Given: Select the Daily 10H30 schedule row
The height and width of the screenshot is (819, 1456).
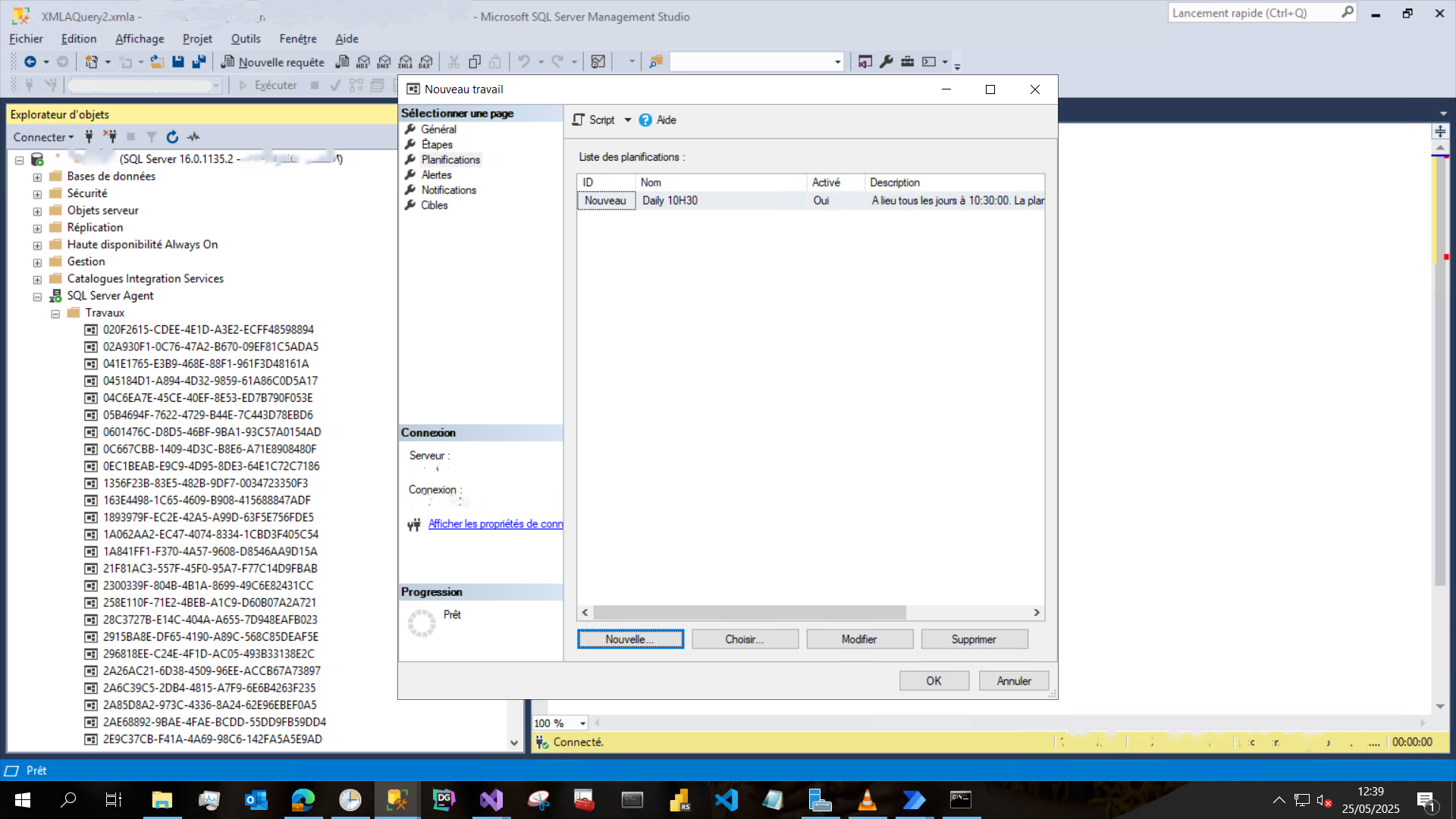Looking at the screenshot, I should coord(811,201).
